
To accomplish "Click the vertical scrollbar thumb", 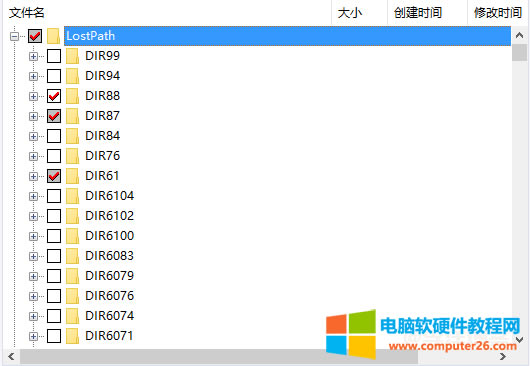I will [520, 52].
